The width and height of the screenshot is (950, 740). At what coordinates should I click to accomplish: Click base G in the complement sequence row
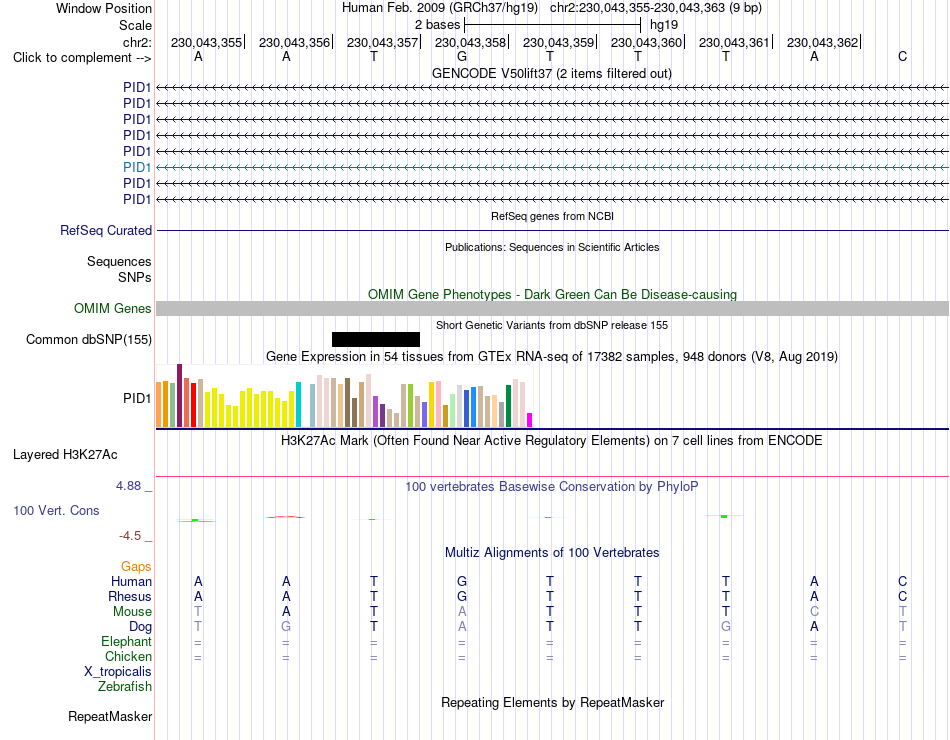tap(462, 56)
